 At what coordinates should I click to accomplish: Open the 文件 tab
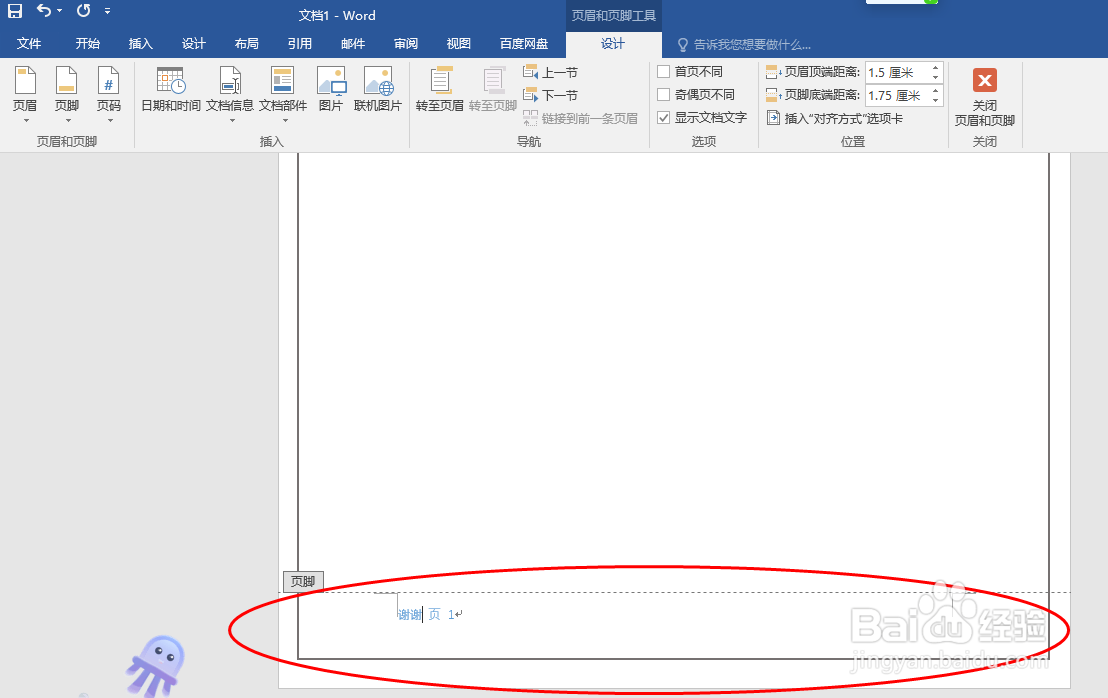click(28, 44)
